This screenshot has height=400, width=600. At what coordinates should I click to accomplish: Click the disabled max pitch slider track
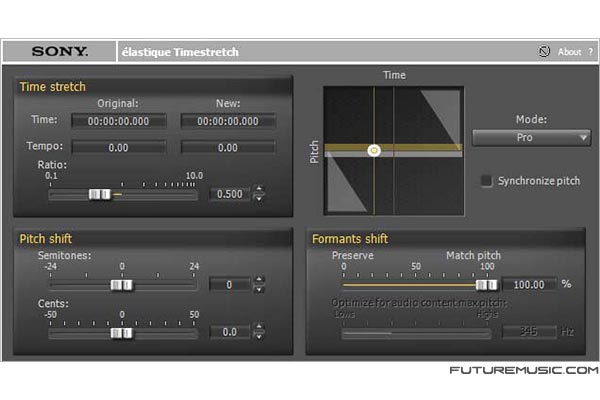pos(416,334)
